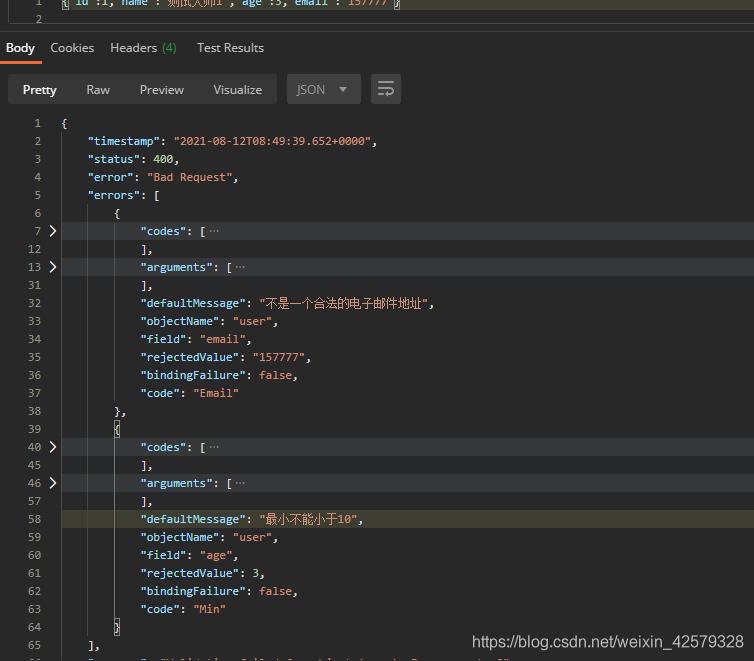This screenshot has height=661, width=754.
Task: Open the JSON format dropdown
Action: (x=324, y=89)
